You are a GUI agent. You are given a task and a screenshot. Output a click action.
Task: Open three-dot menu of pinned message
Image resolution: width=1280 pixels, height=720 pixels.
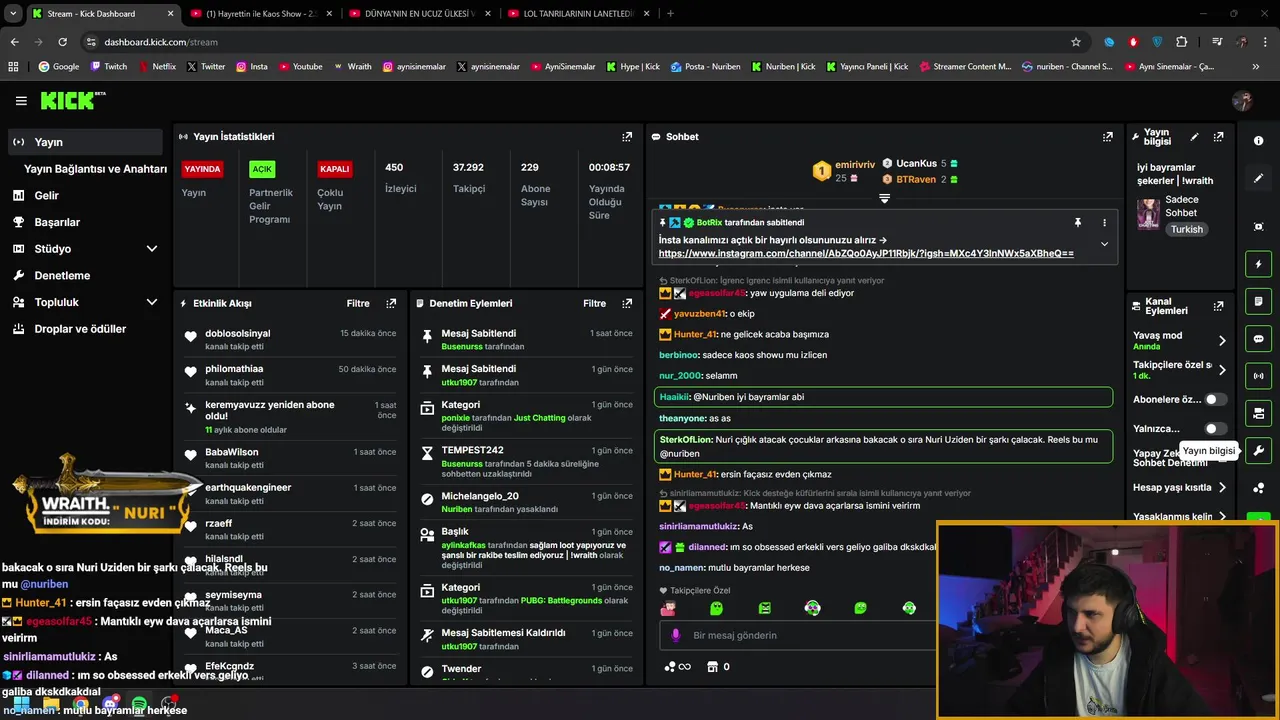coord(1104,222)
